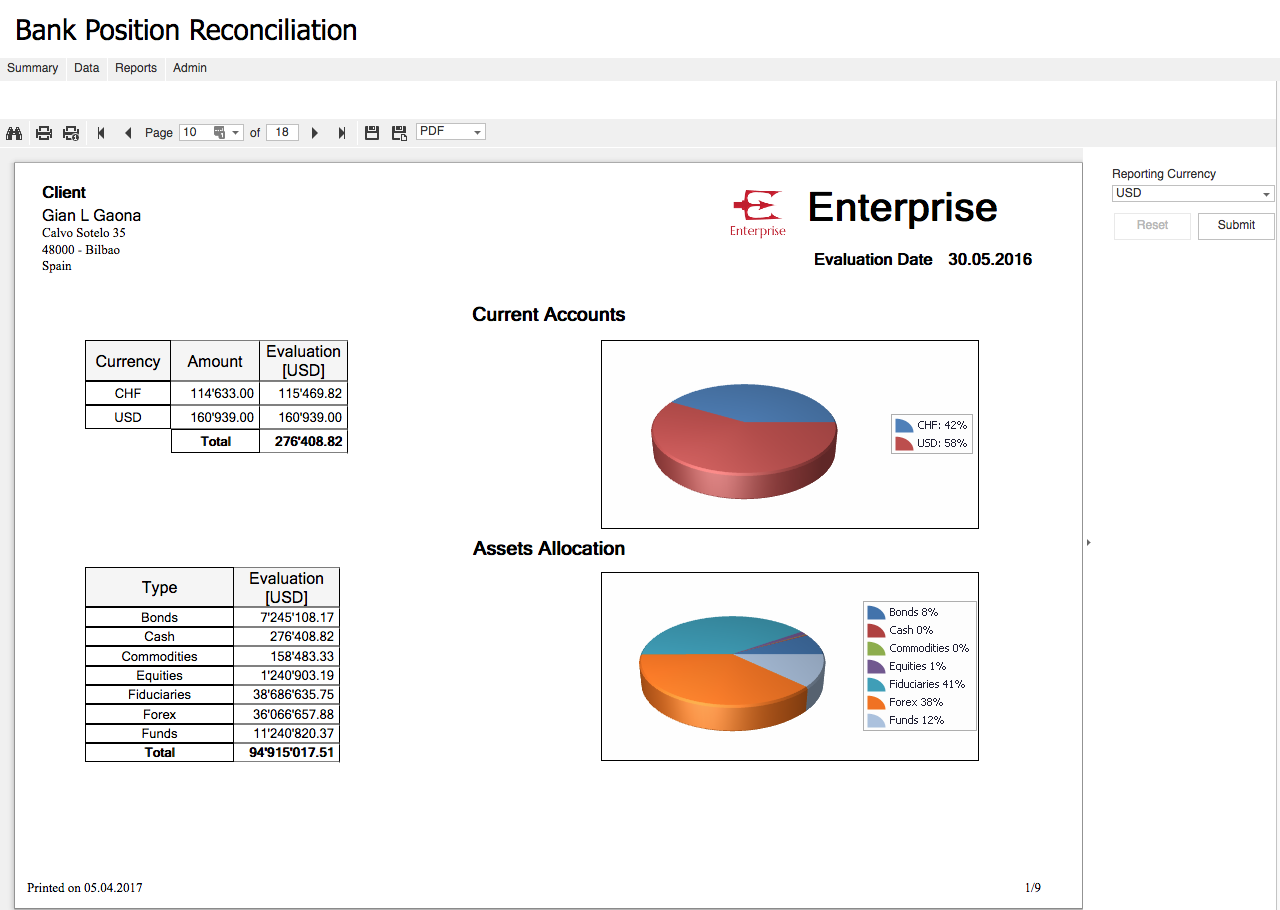Click the save/export report icon
The image size is (1280, 910).
tap(372, 133)
